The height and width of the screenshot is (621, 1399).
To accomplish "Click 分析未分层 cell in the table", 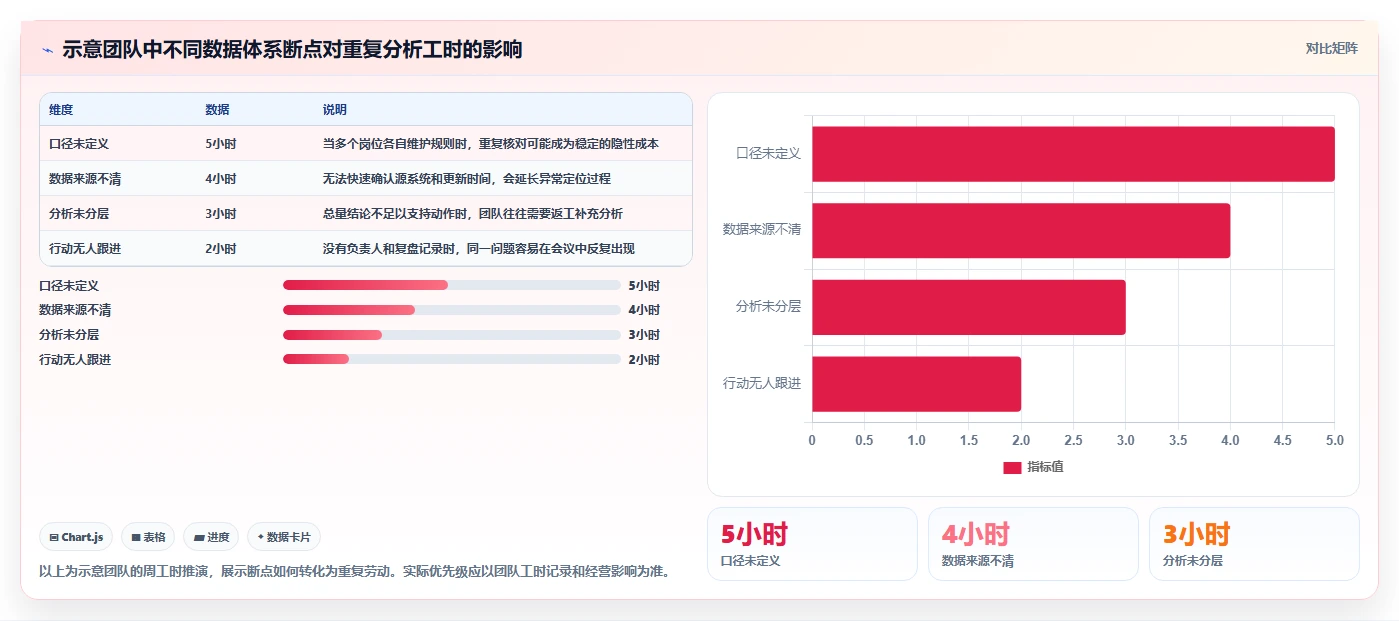I will pyautogui.click(x=79, y=214).
